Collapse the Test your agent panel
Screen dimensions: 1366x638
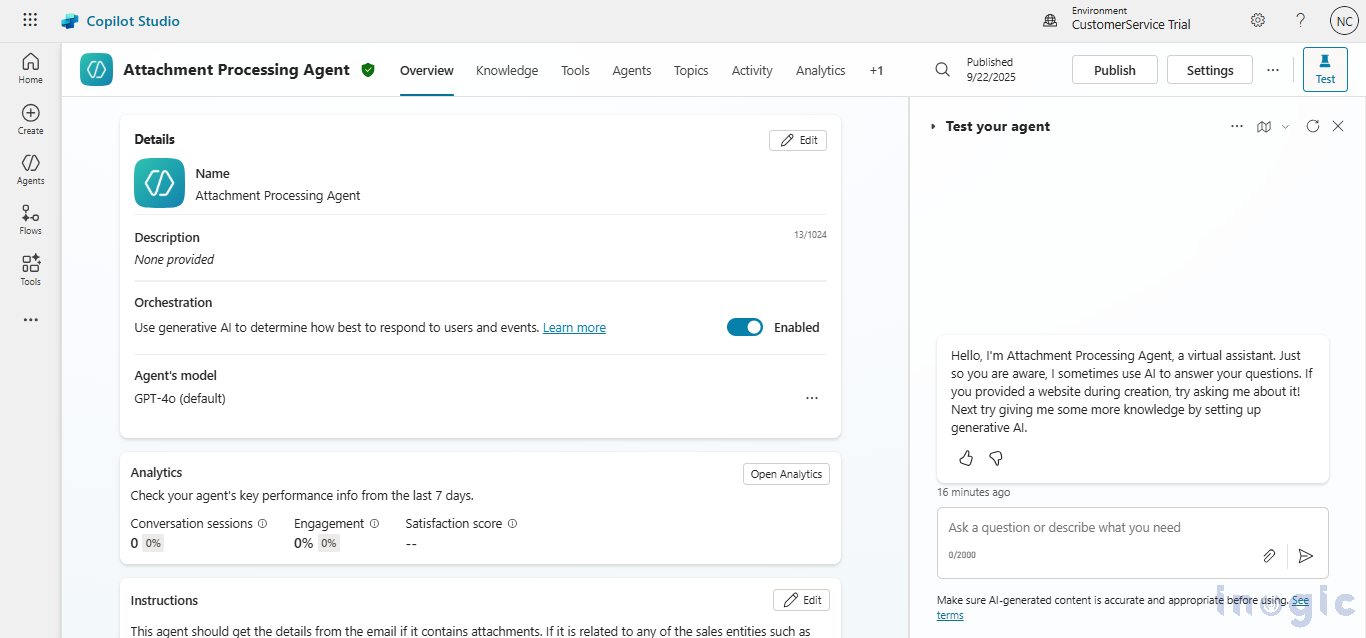pyautogui.click(x=933, y=127)
